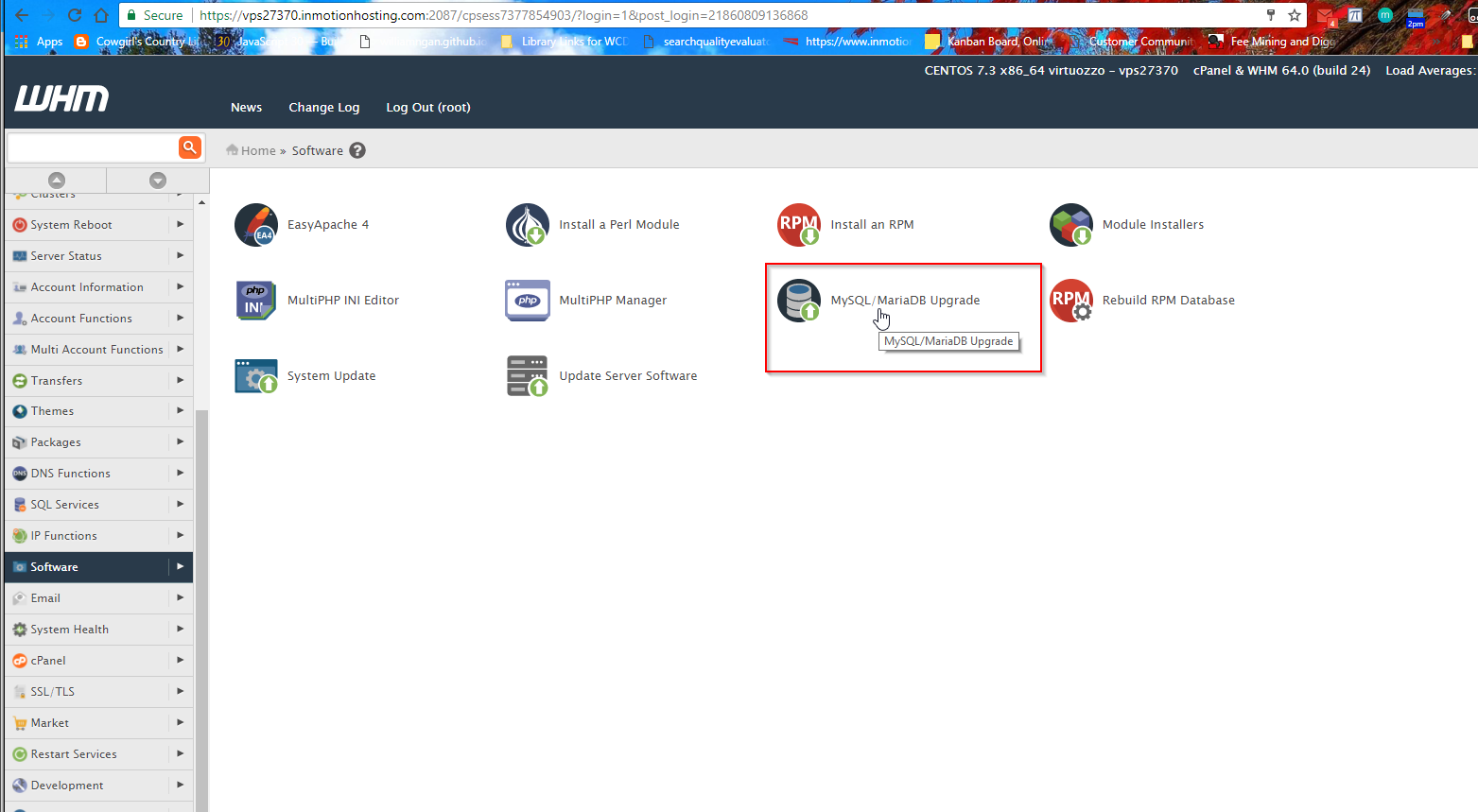Click the MySQL/MariaDB Upgrade link text
1478x812 pixels.
[905, 301]
